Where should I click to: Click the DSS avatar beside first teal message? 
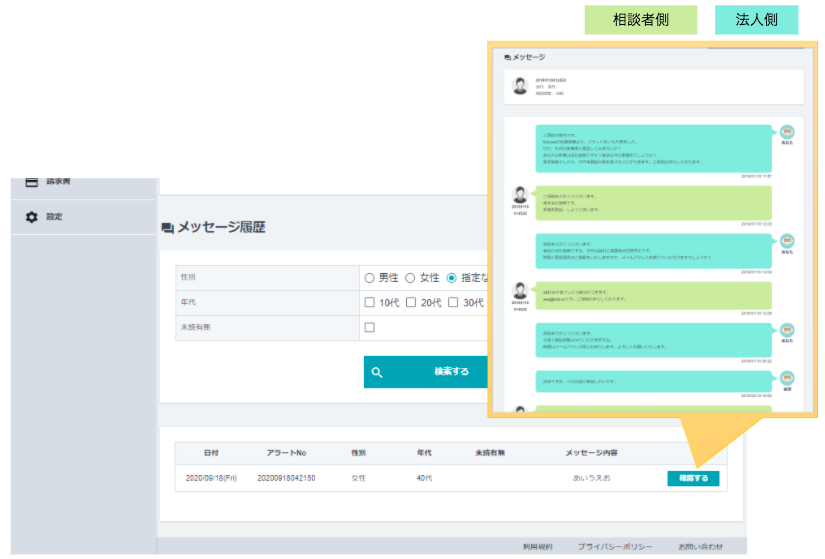(787, 133)
